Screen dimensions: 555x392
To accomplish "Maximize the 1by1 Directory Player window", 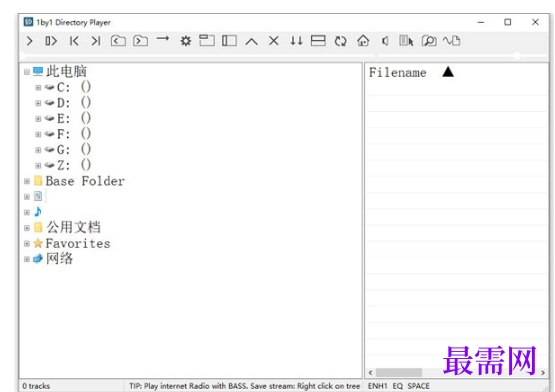I will tap(508, 22).
